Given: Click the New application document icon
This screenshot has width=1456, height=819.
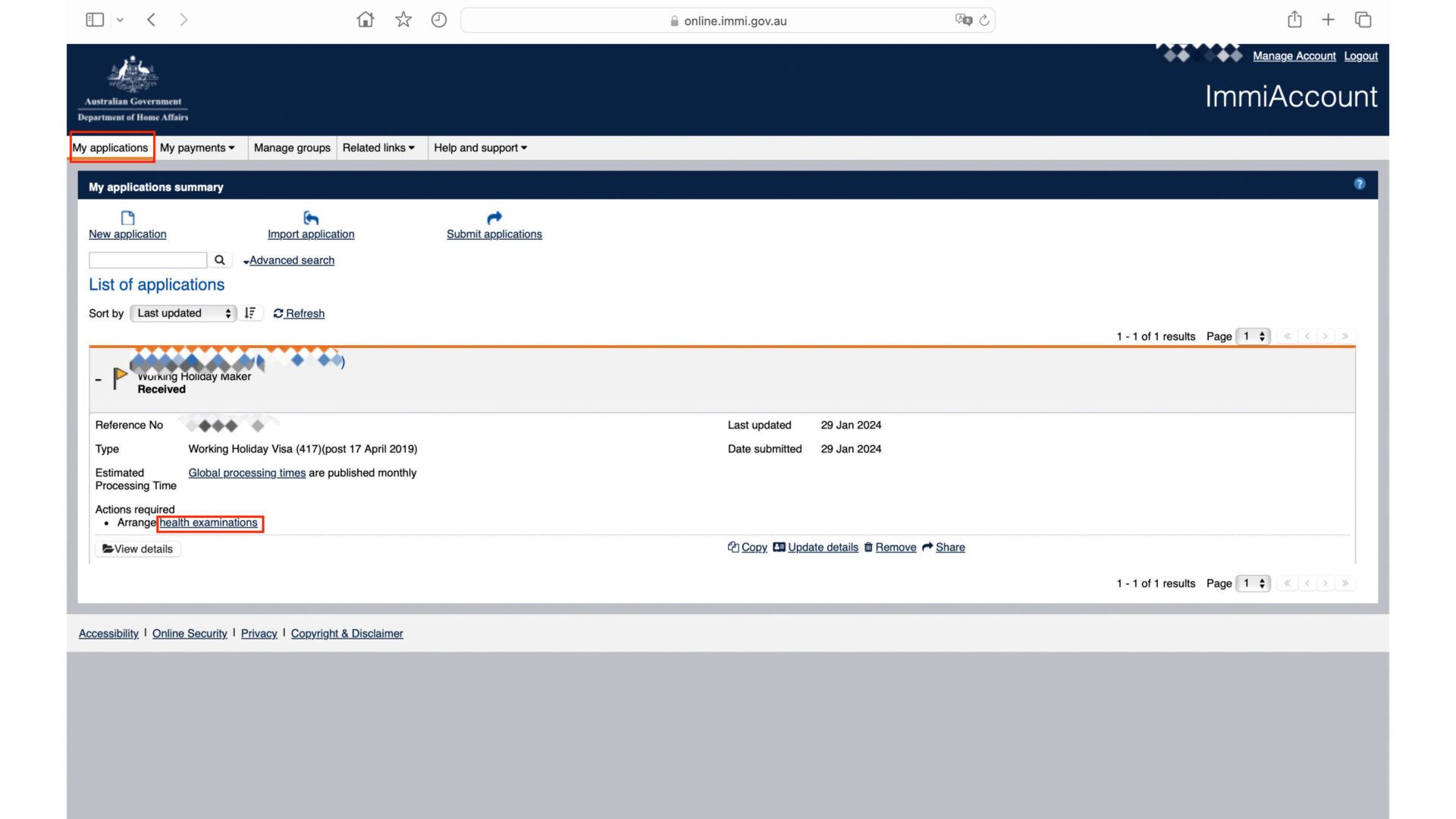Looking at the screenshot, I should pos(127,218).
